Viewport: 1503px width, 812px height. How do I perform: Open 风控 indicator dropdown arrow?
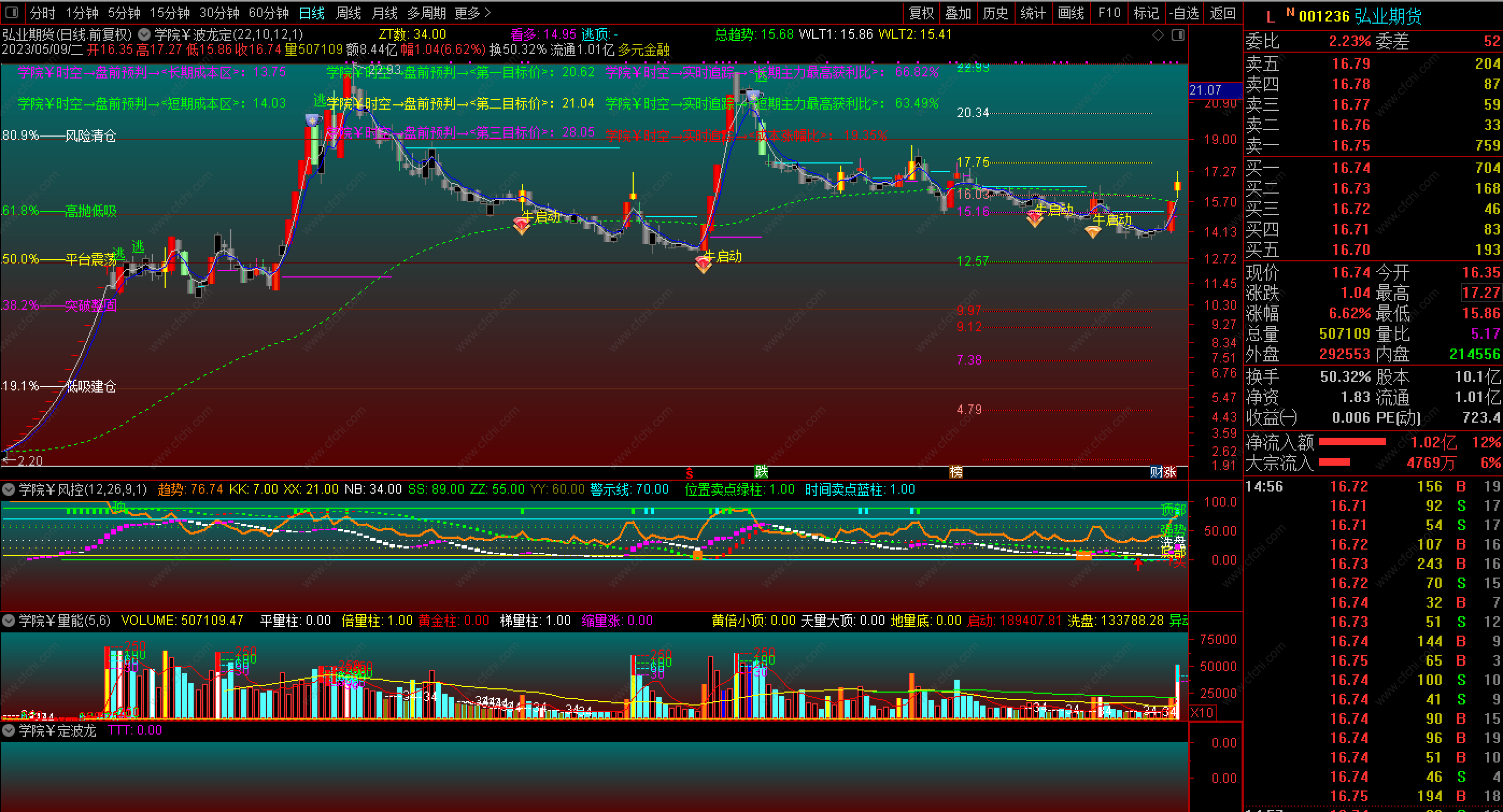pyautogui.click(x=9, y=489)
